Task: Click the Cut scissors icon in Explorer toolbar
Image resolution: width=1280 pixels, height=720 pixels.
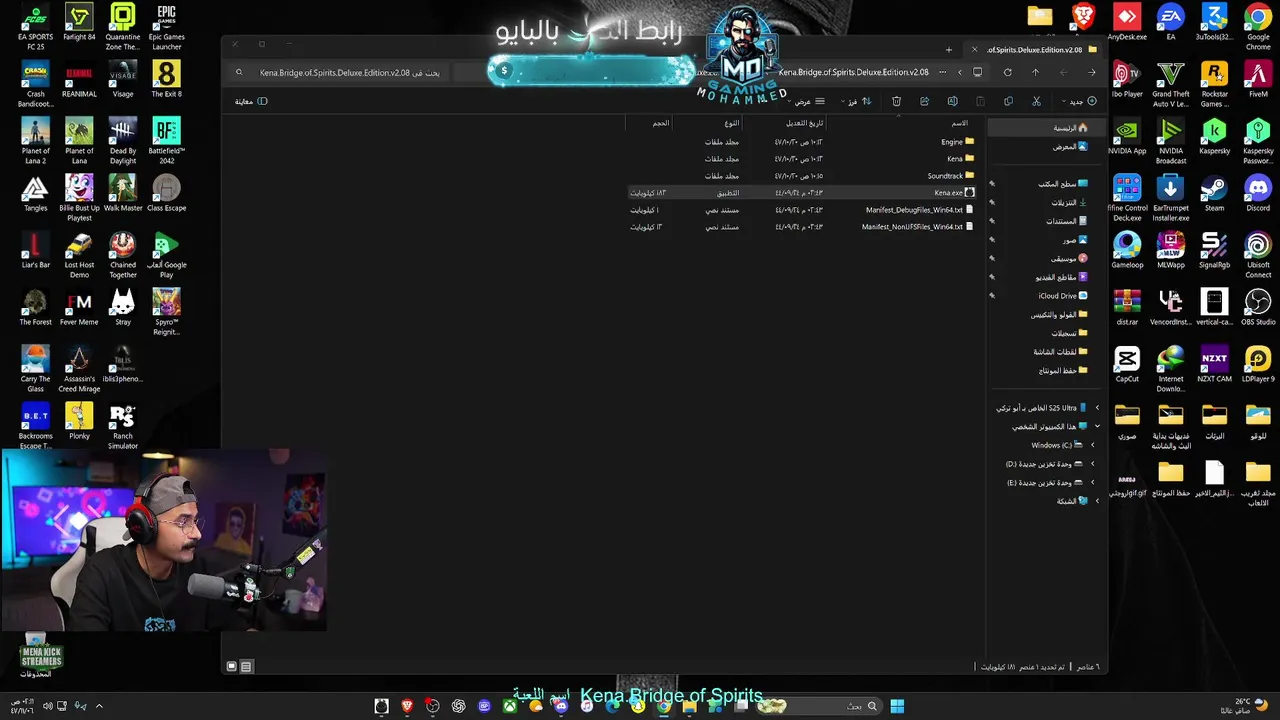Action: coord(1036,101)
